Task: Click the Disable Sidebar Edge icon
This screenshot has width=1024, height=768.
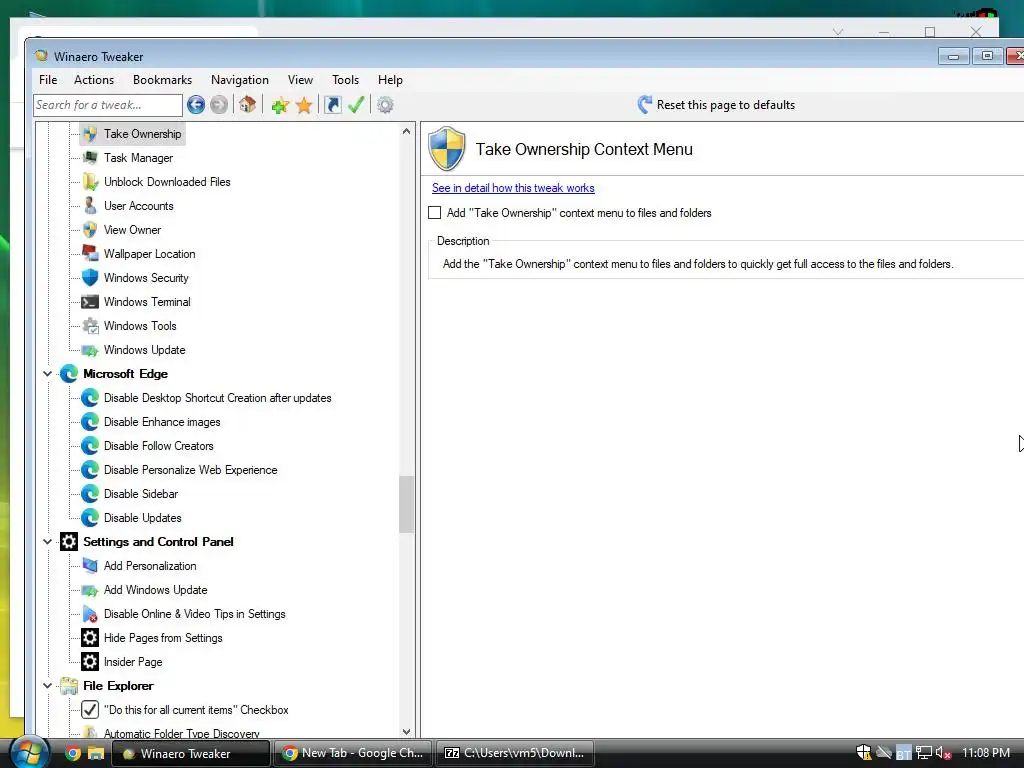Action: (x=90, y=494)
